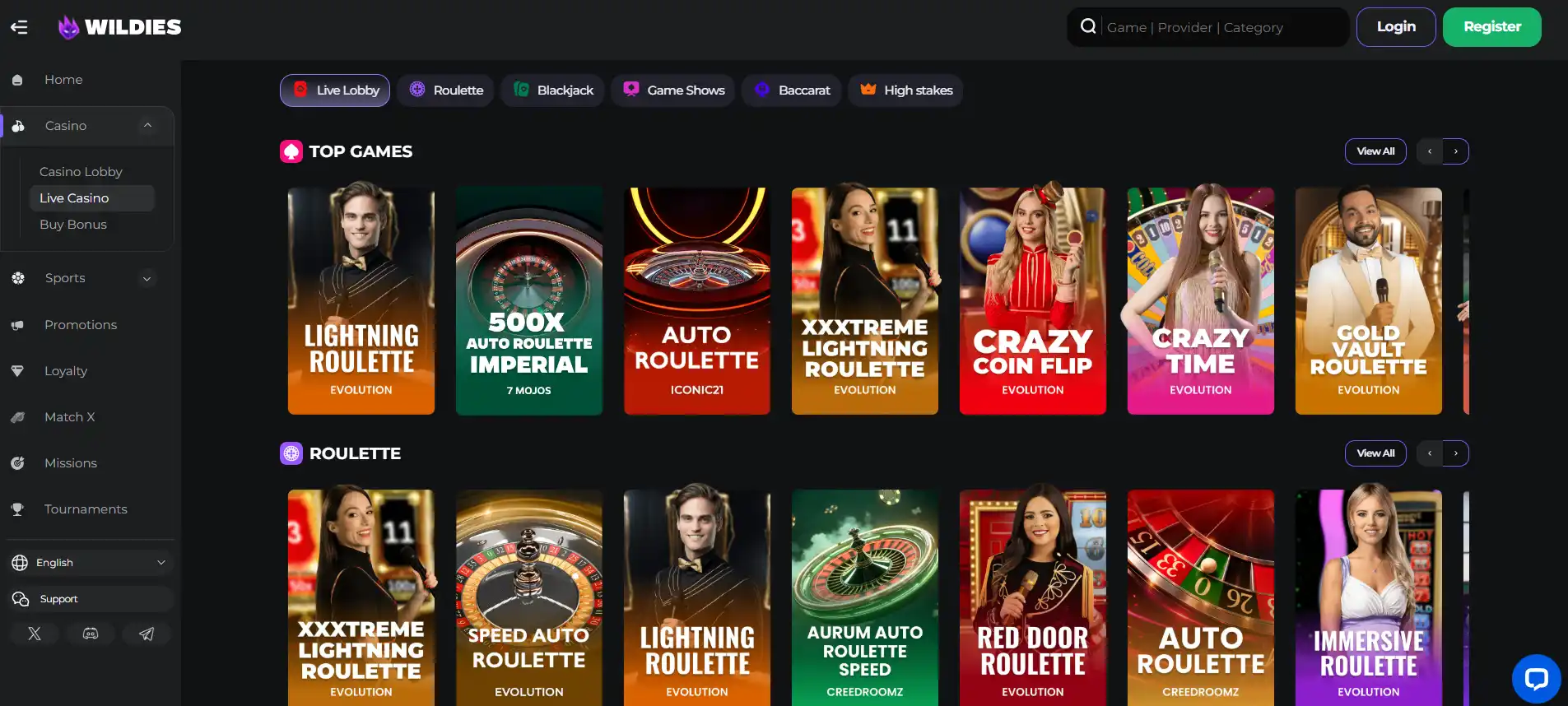Open the Red Door Roulette game
The width and height of the screenshot is (1568, 706).
(1032, 597)
